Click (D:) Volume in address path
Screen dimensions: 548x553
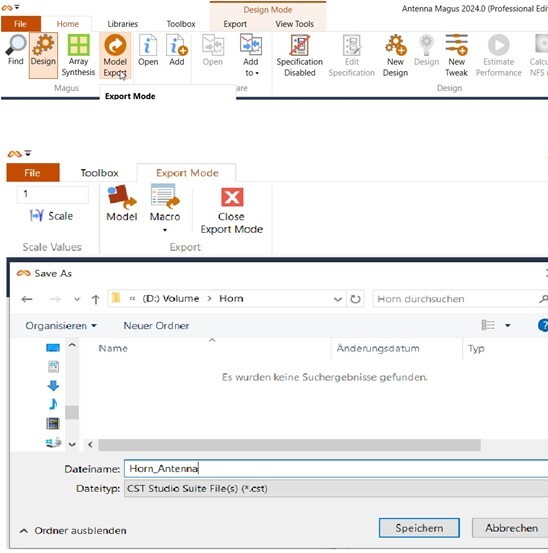[x=171, y=299]
